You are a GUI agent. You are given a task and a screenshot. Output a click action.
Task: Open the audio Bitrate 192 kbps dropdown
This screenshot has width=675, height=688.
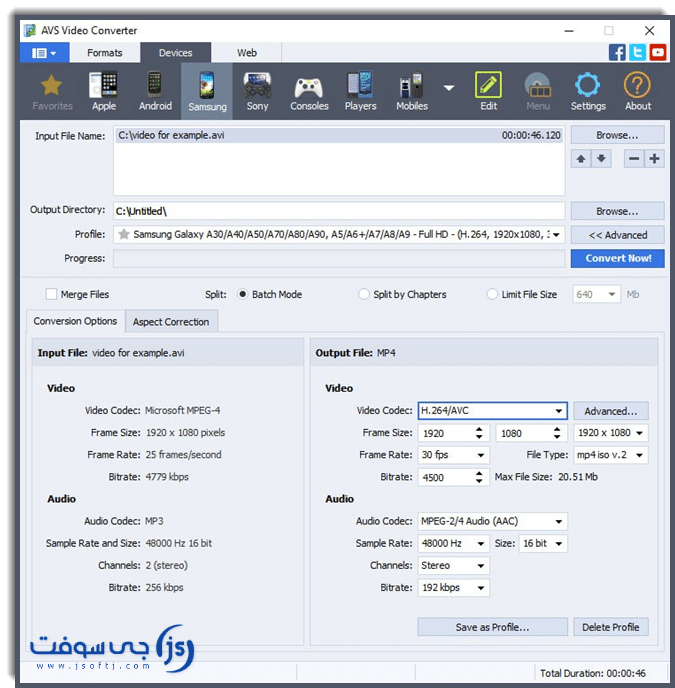[x=453, y=588]
